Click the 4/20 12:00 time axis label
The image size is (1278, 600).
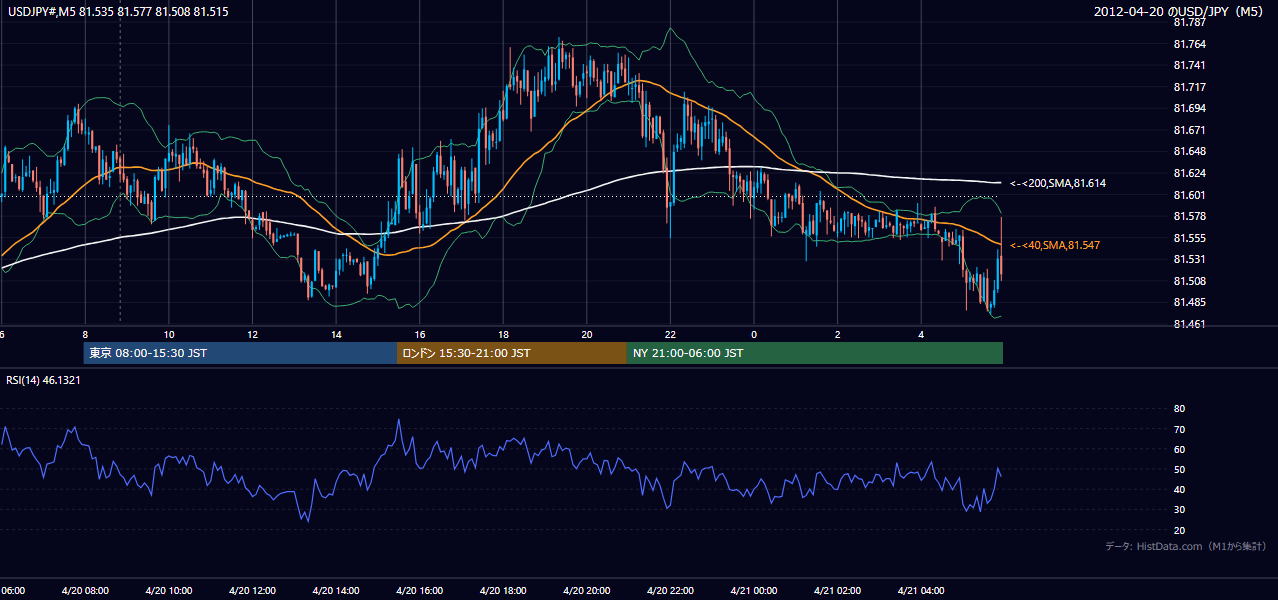tap(252, 591)
